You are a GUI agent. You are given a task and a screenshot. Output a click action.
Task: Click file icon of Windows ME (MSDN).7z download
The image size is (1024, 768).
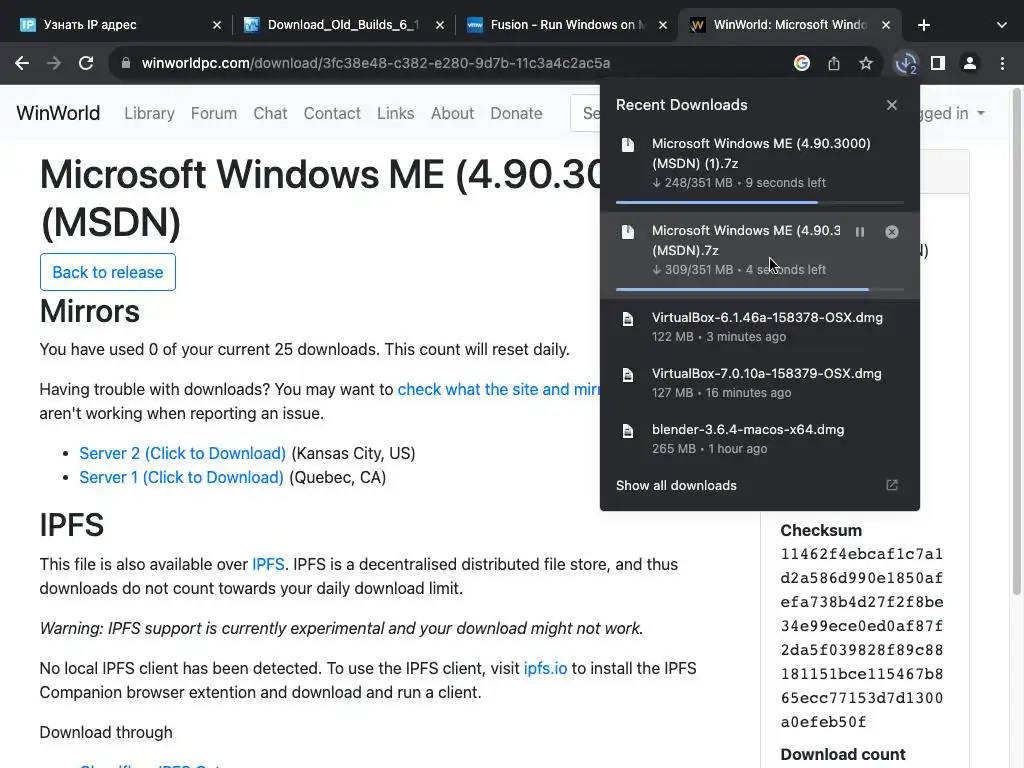click(628, 232)
